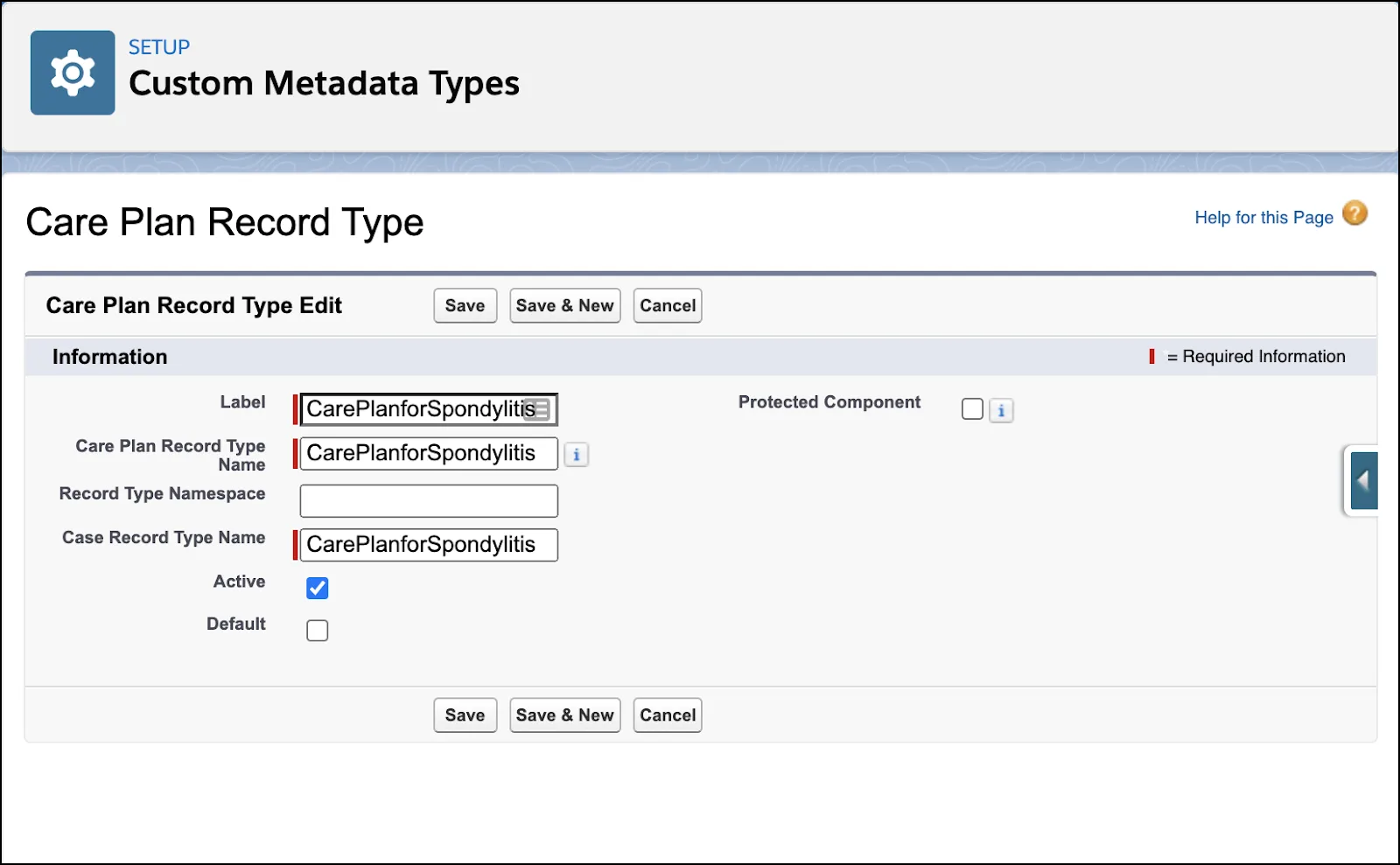Focus the Case Record Type Name field
Viewport: 1400px width, 865px height.
click(429, 545)
